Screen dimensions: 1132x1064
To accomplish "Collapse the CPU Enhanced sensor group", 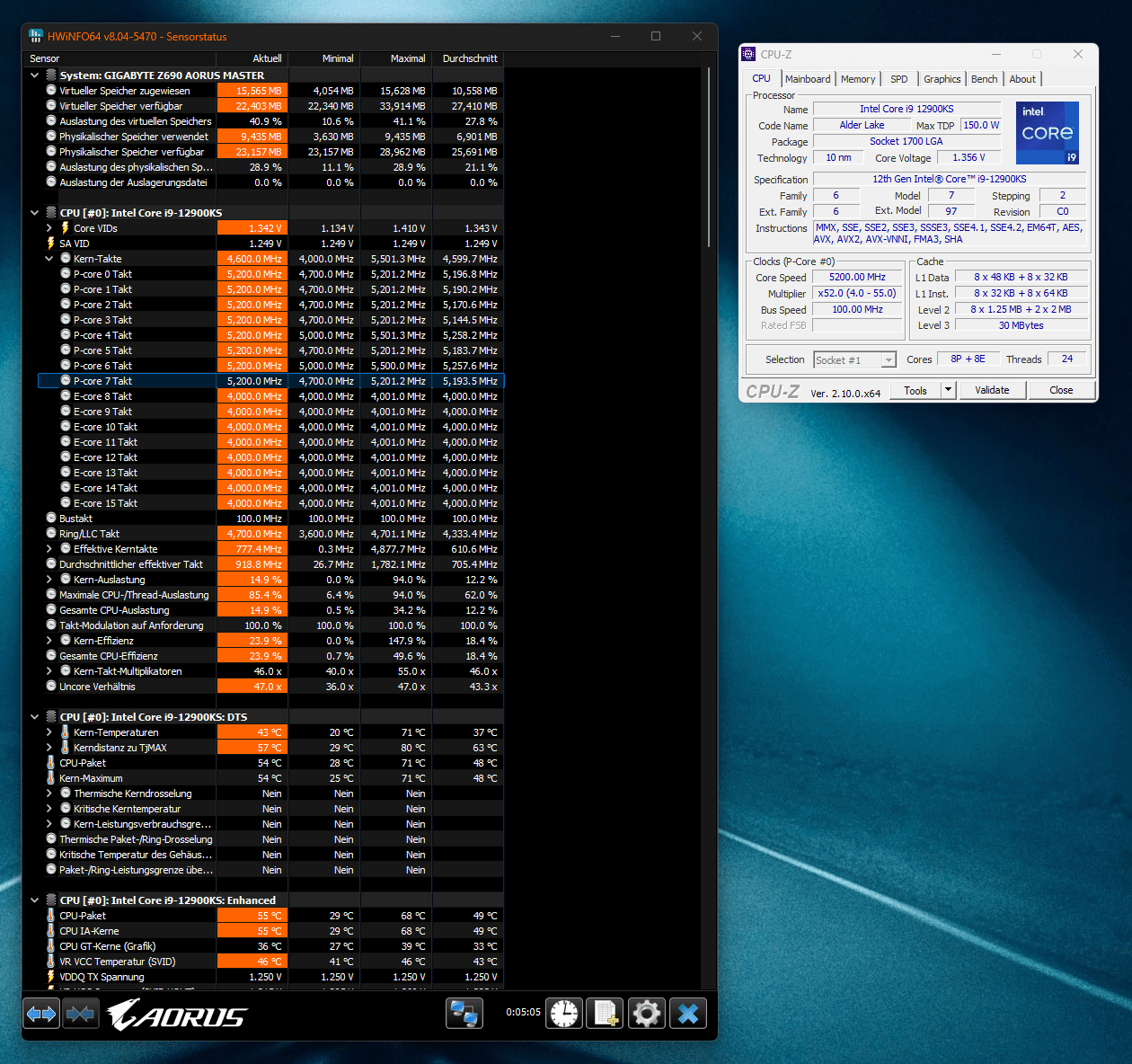I will point(35,900).
